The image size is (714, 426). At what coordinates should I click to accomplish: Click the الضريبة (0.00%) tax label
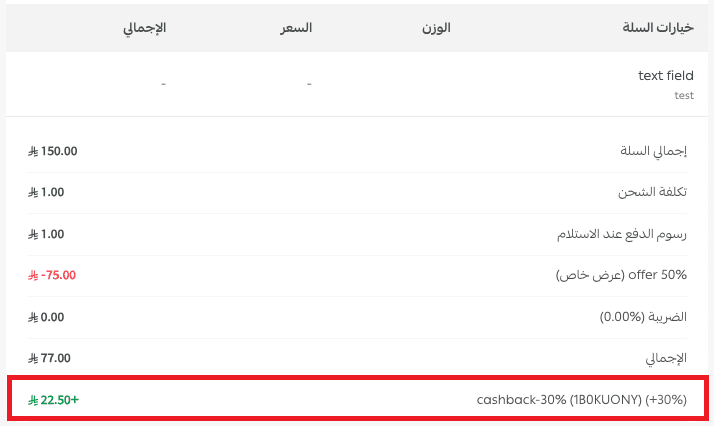click(643, 317)
